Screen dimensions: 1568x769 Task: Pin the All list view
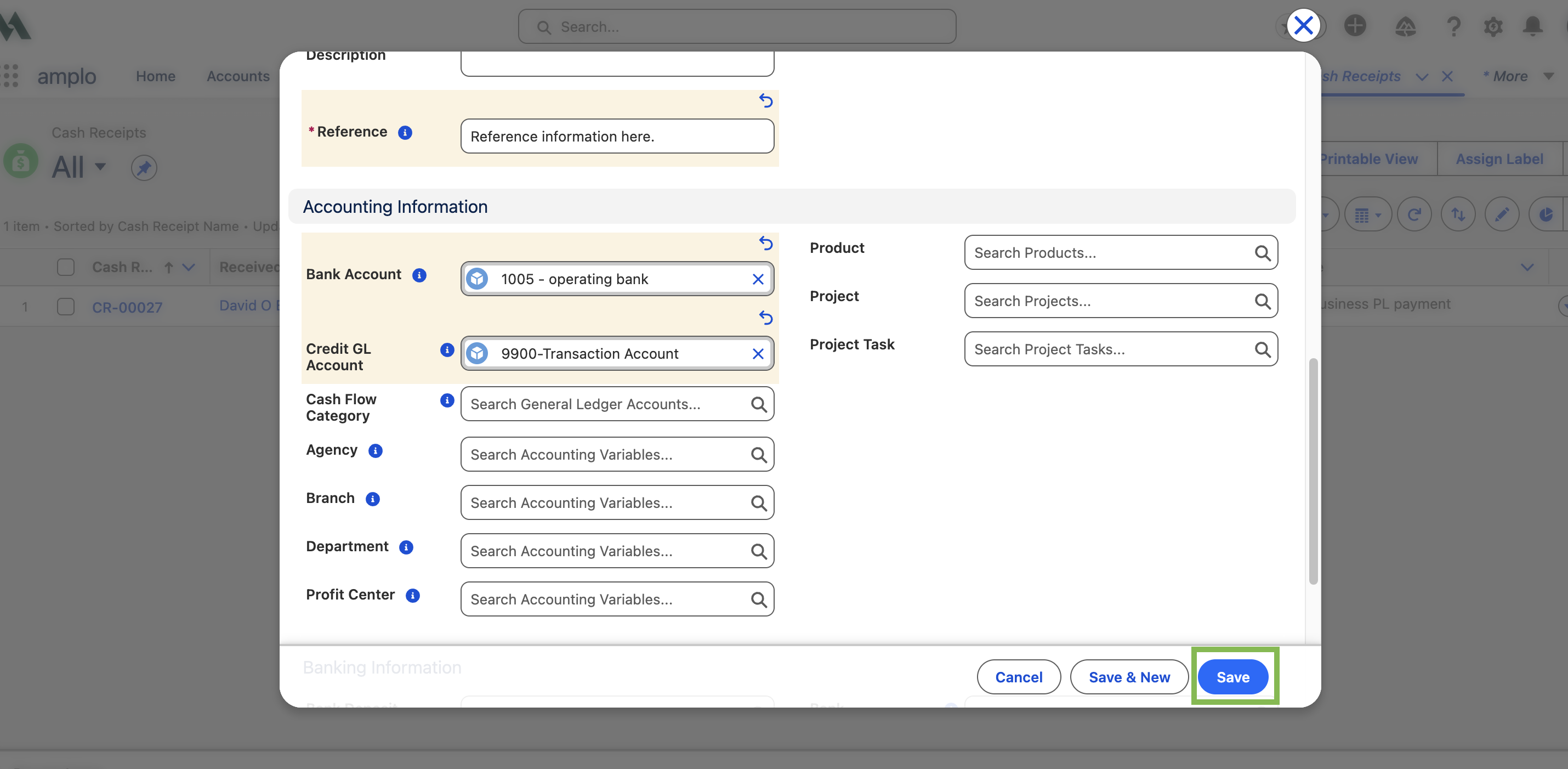pyautogui.click(x=144, y=167)
